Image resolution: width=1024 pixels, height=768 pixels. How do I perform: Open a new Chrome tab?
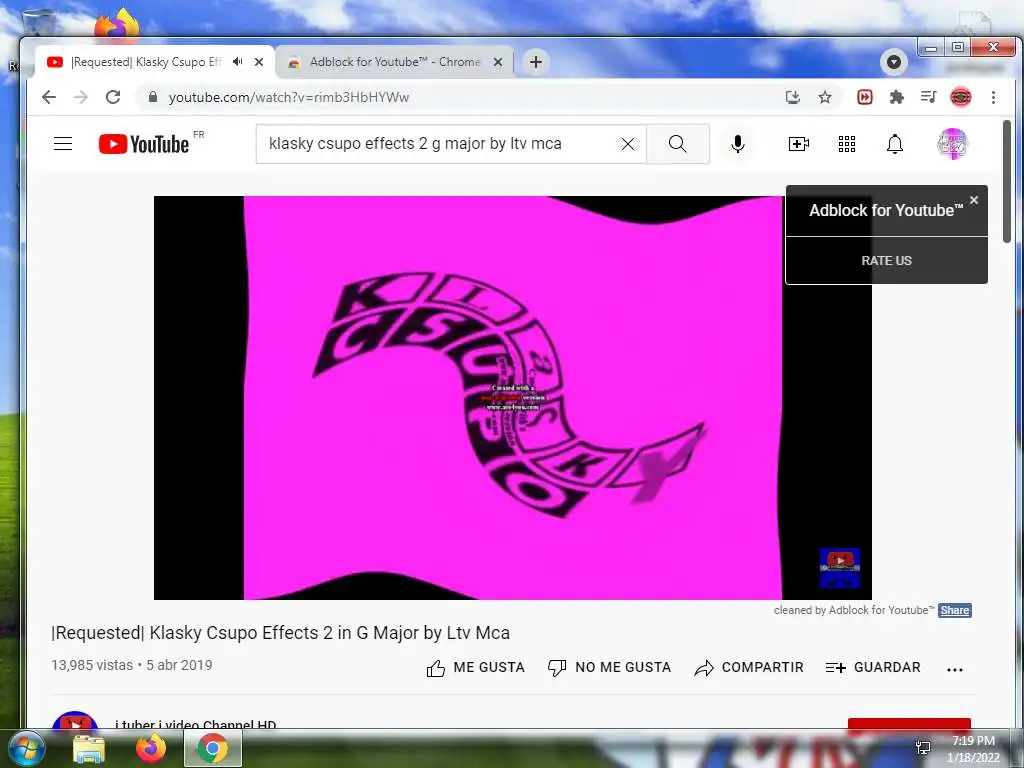tap(536, 62)
